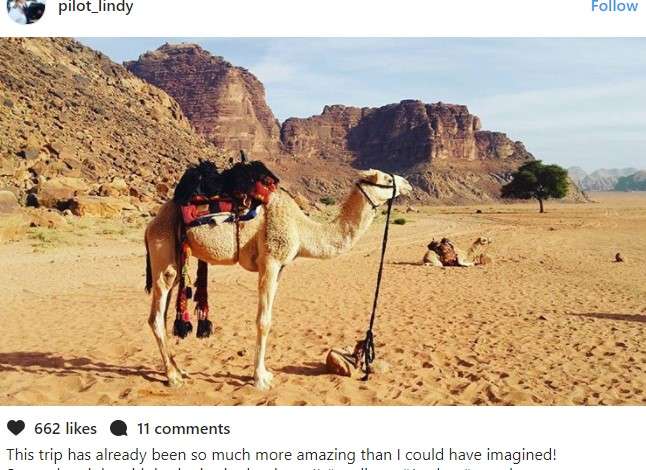Screen dimensions: 646x470
Task: Click the speech bubble comments icon
Action: (x=119, y=428)
